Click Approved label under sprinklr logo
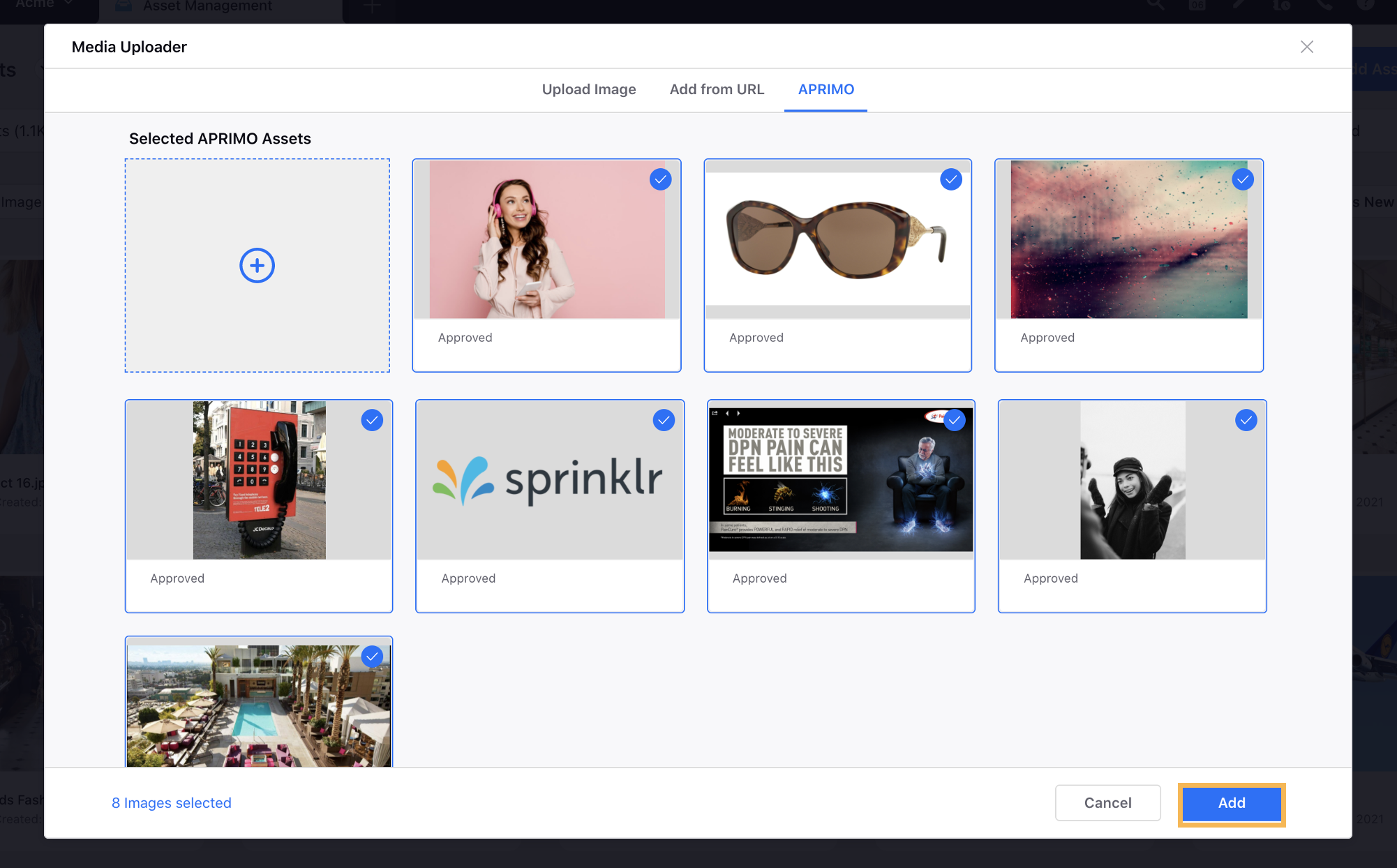 [x=468, y=578]
